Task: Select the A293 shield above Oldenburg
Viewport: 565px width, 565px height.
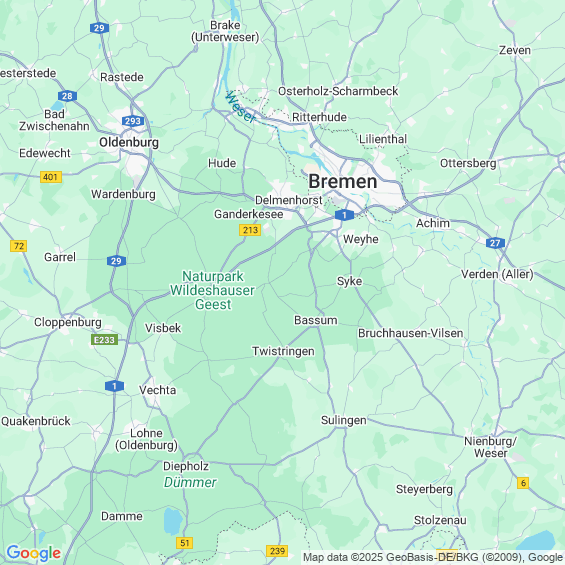Action: tap(133, 121)
